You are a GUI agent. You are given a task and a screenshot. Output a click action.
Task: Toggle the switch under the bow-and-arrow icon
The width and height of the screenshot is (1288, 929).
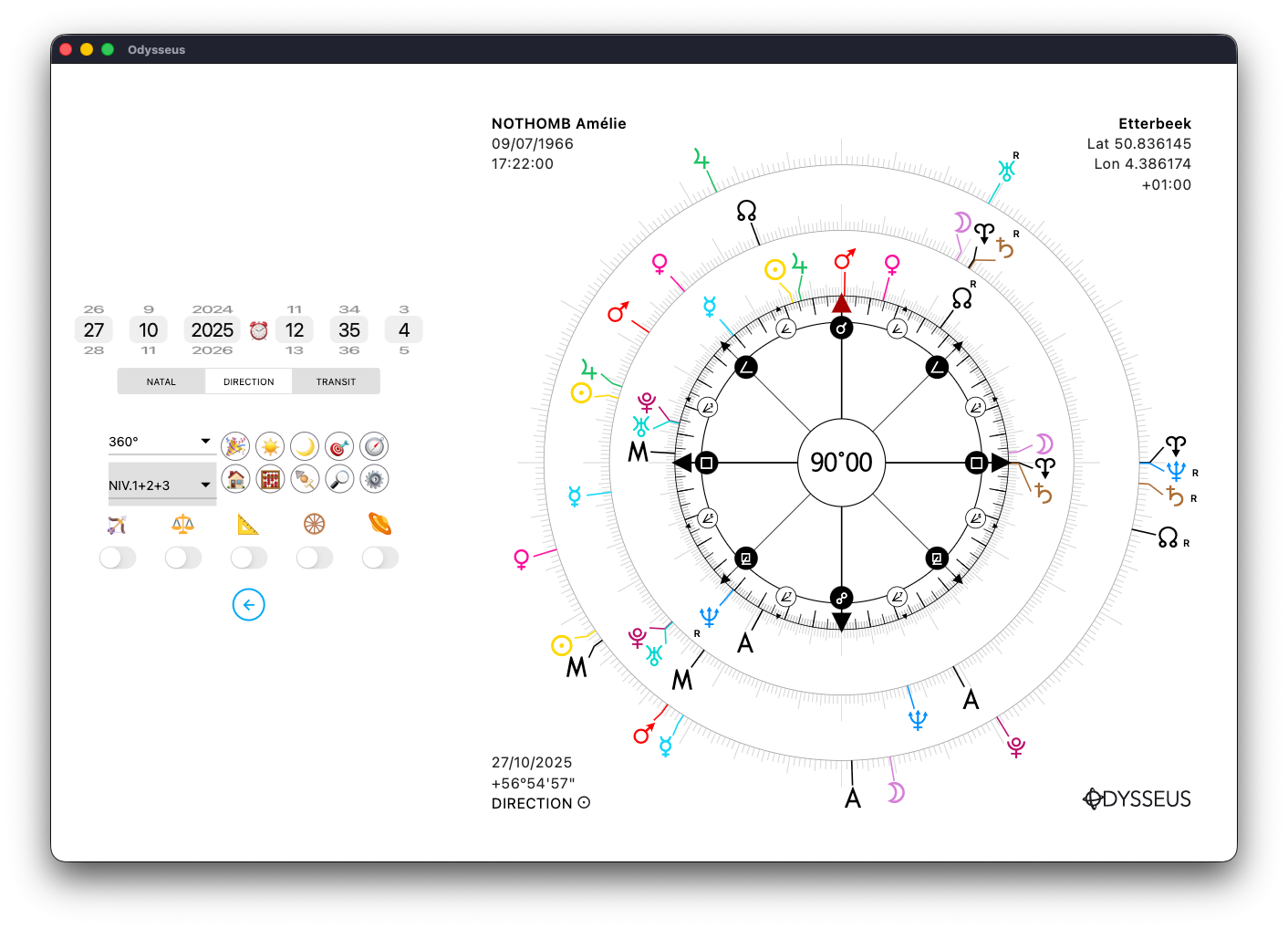click(118, 558)
